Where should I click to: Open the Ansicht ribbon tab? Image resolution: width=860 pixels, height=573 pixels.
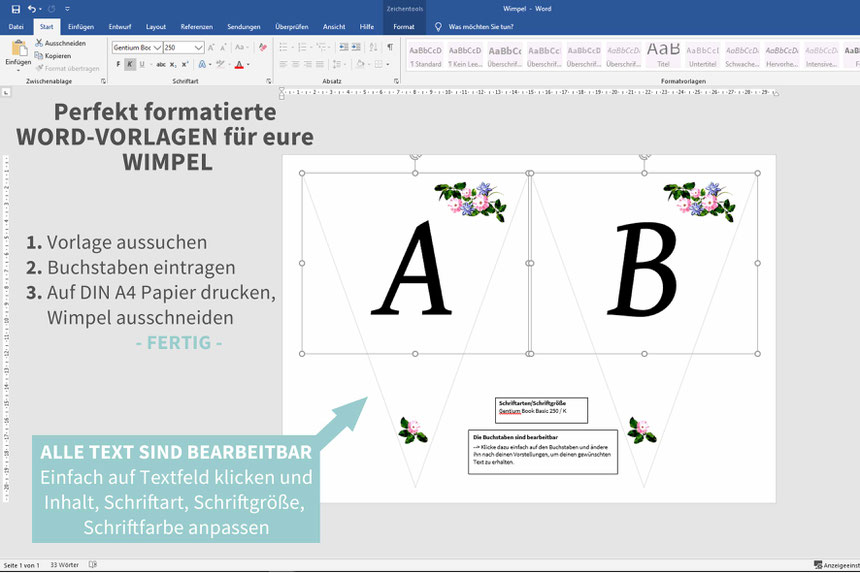pyautogui.click(x=334, y=26)
